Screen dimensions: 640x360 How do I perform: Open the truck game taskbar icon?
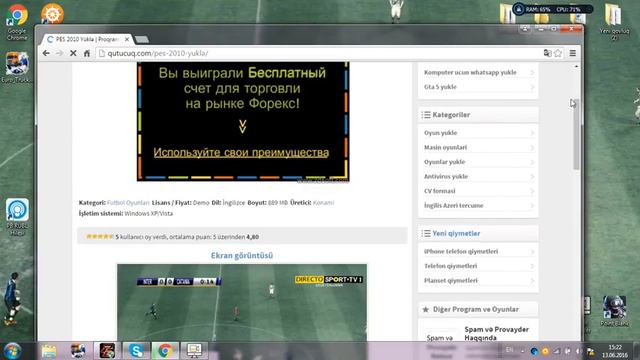click(x=78, y=351)
